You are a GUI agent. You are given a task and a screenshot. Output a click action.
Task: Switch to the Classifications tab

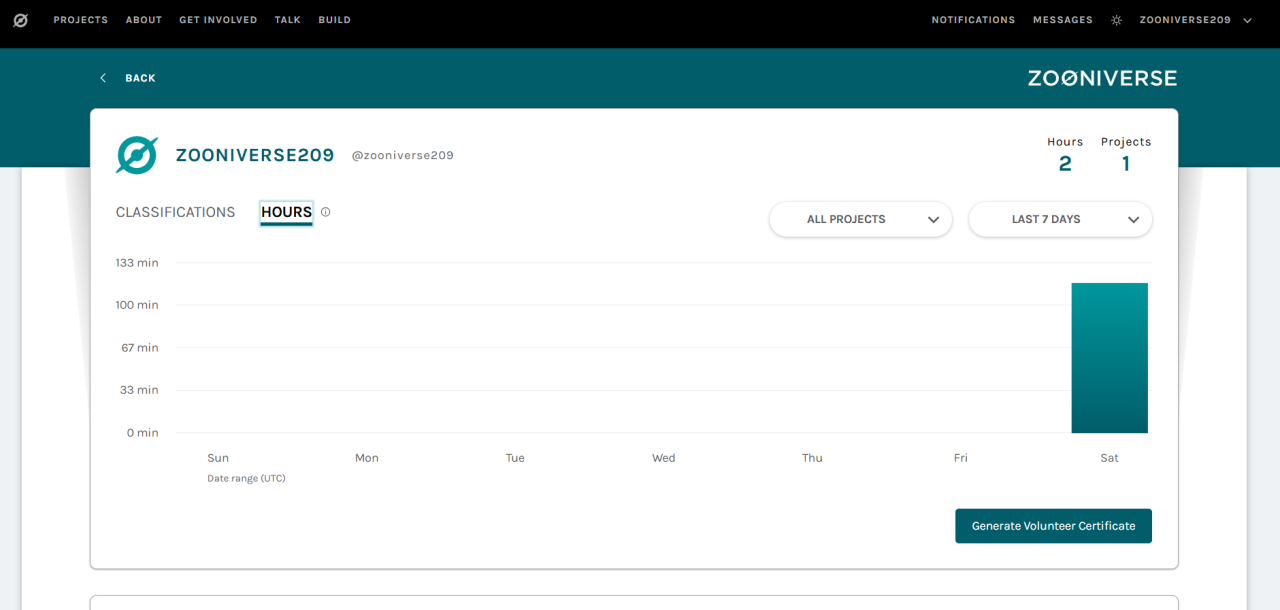click(x=175, y=212)
